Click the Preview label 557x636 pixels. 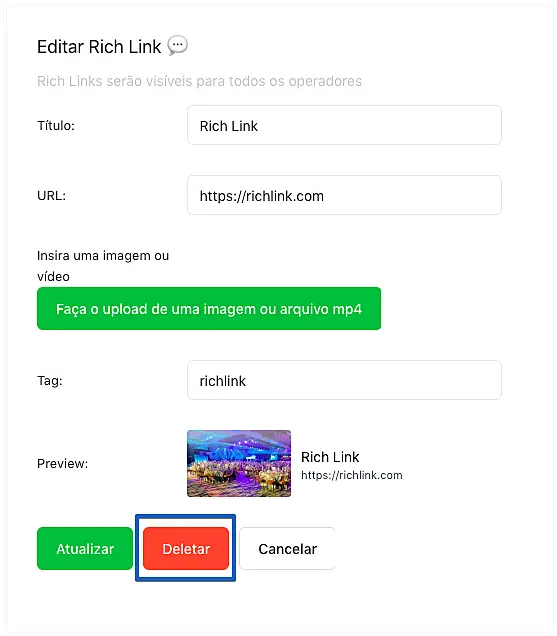coord(62,464)
